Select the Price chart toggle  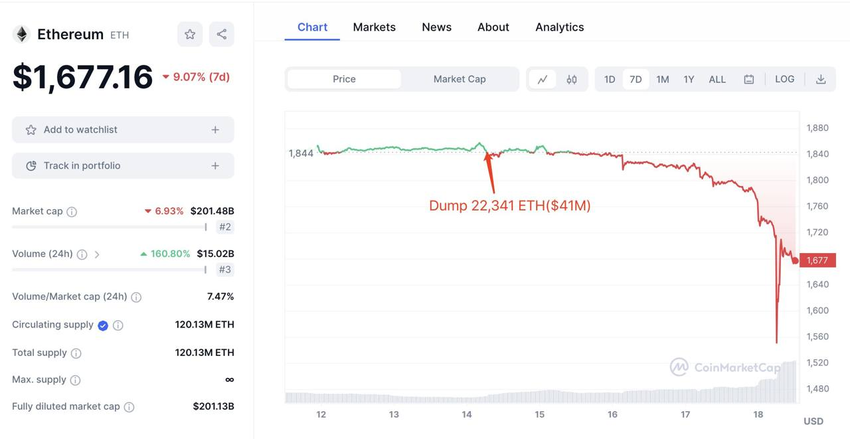pyautogui.click(x=344, y=79)
